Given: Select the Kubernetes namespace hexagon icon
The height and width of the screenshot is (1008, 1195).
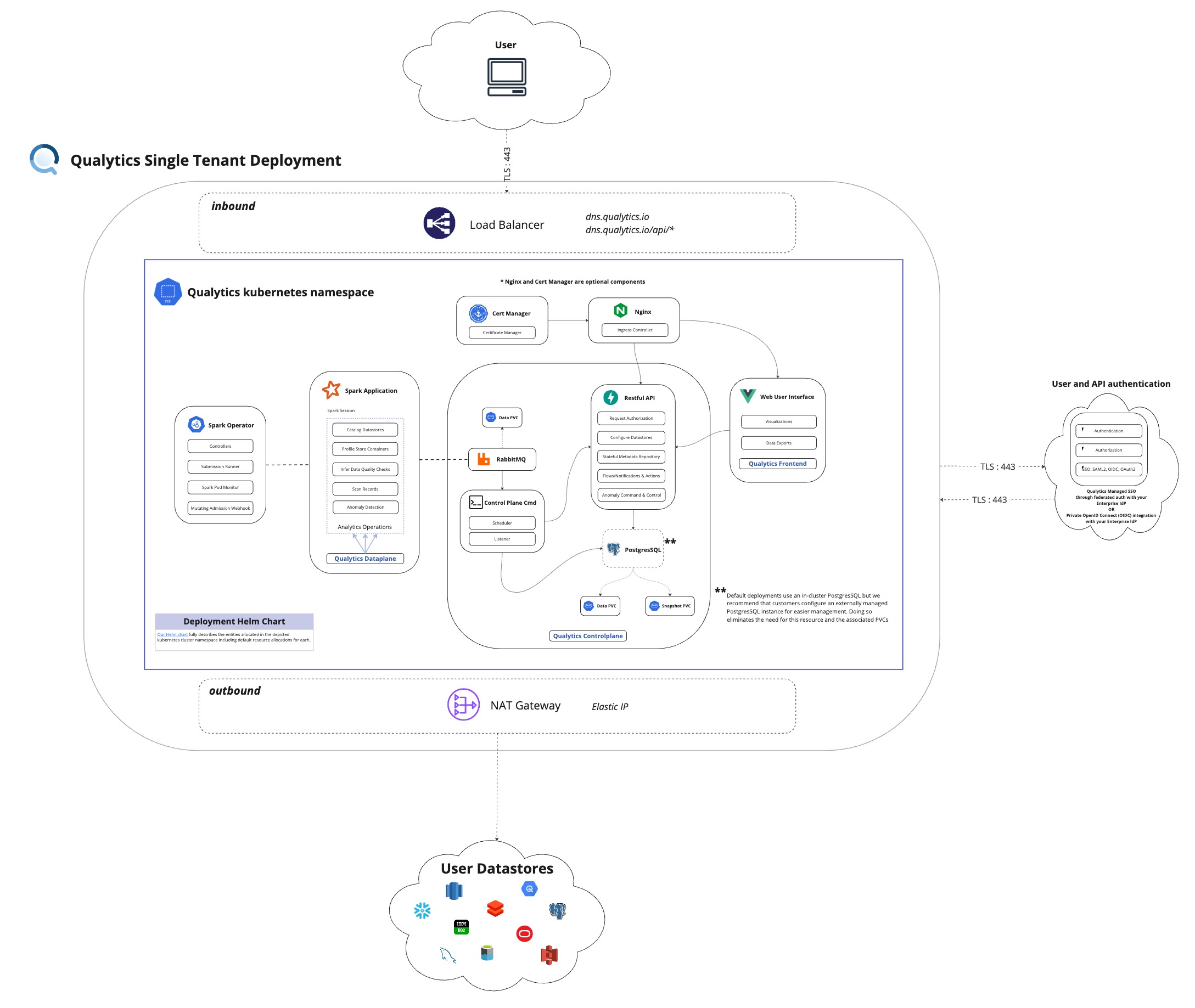Looking at the screenshot, I should [x=168, y=291].
